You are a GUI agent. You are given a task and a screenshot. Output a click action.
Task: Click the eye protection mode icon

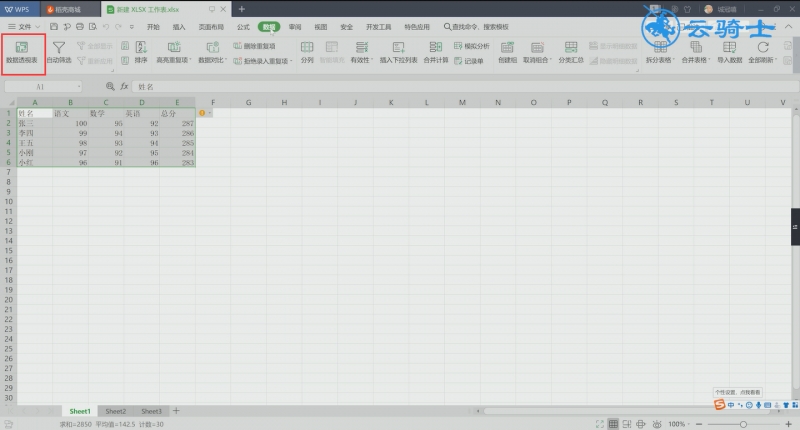click(x=657, y=424)
